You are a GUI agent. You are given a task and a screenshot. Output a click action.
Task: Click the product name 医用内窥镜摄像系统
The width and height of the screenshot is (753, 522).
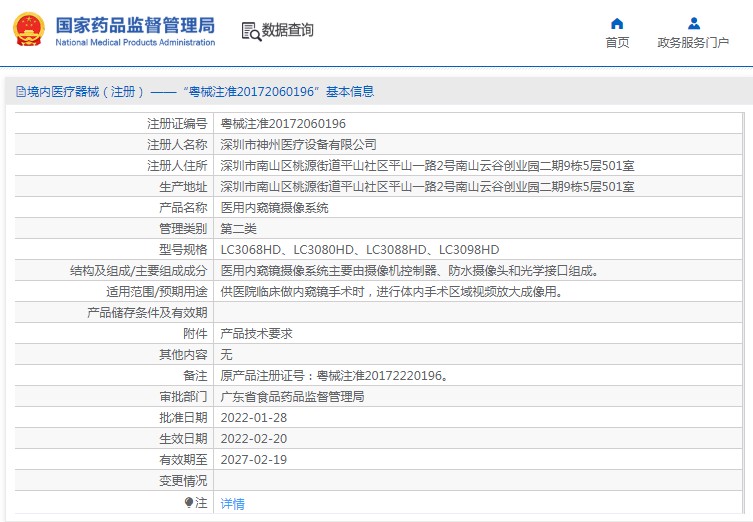[x=274, y=208]
